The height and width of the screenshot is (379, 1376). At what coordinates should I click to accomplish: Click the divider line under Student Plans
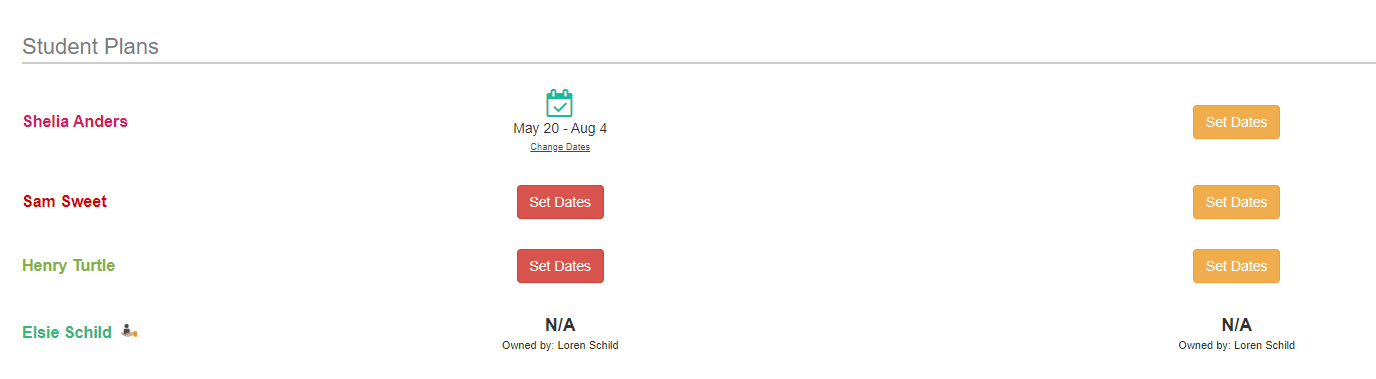tap(699, 63)
